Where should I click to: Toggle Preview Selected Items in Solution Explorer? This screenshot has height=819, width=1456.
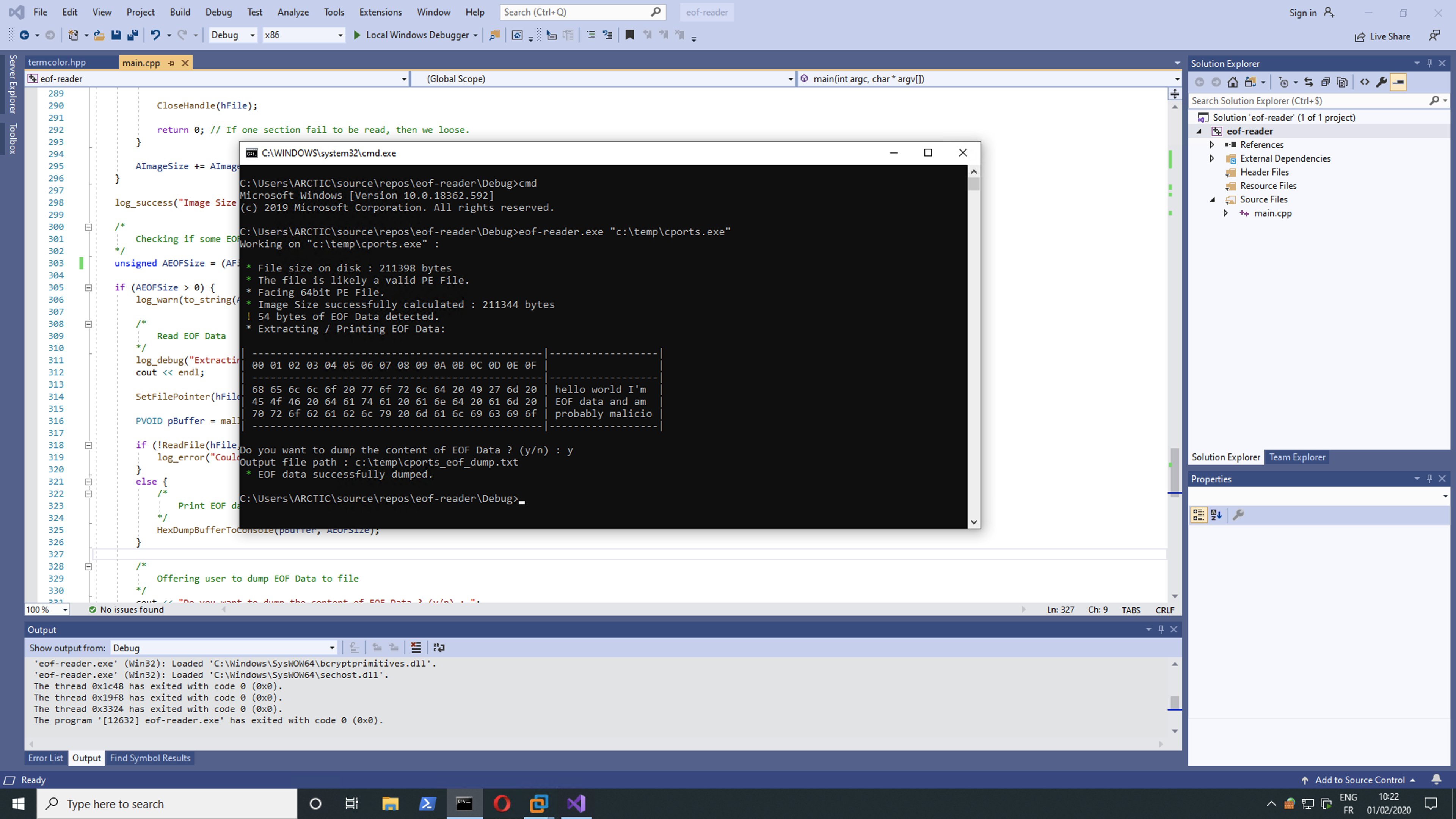point(1398,83)
